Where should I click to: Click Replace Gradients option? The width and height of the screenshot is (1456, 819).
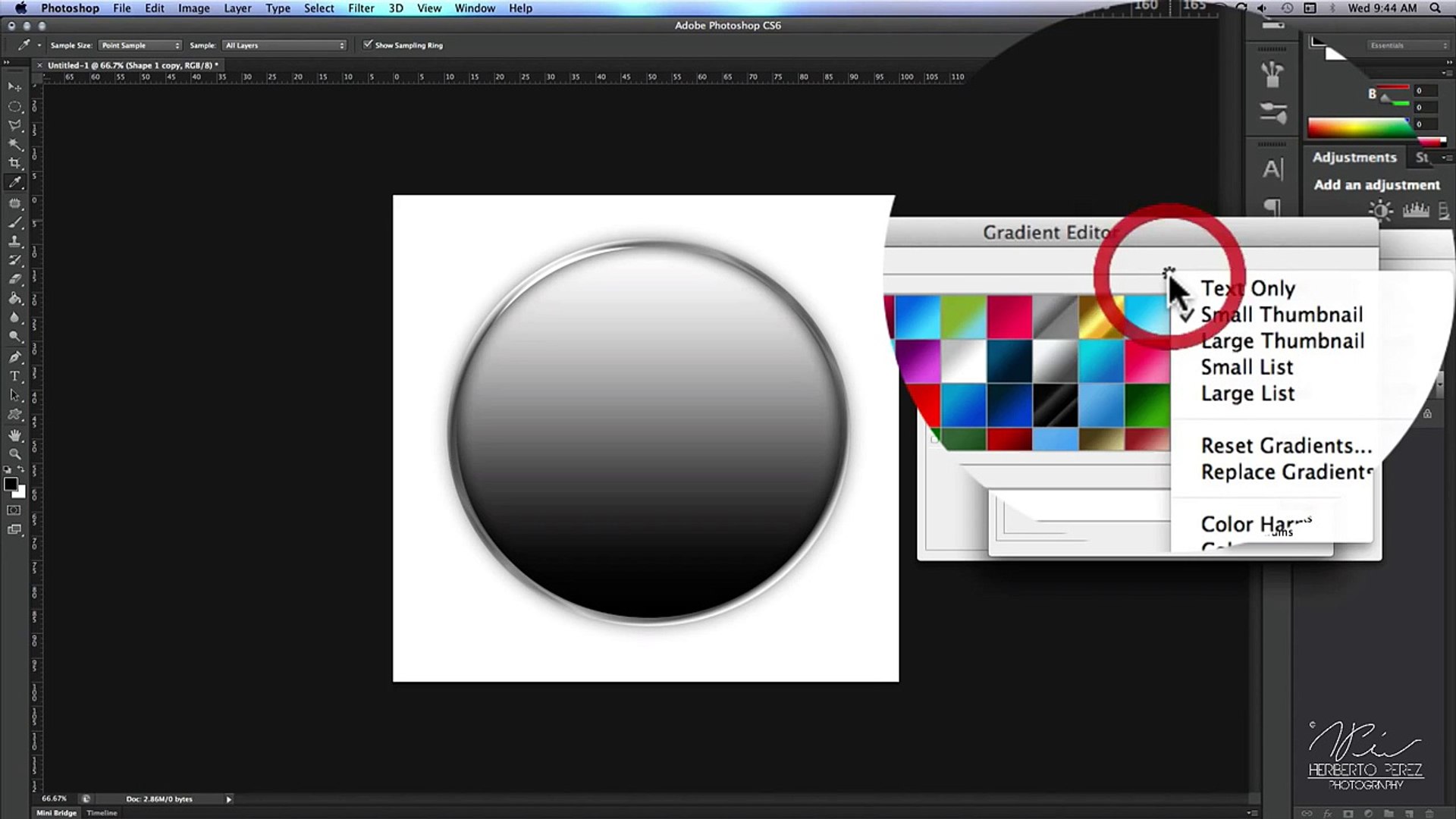[x=1286, y=472]
